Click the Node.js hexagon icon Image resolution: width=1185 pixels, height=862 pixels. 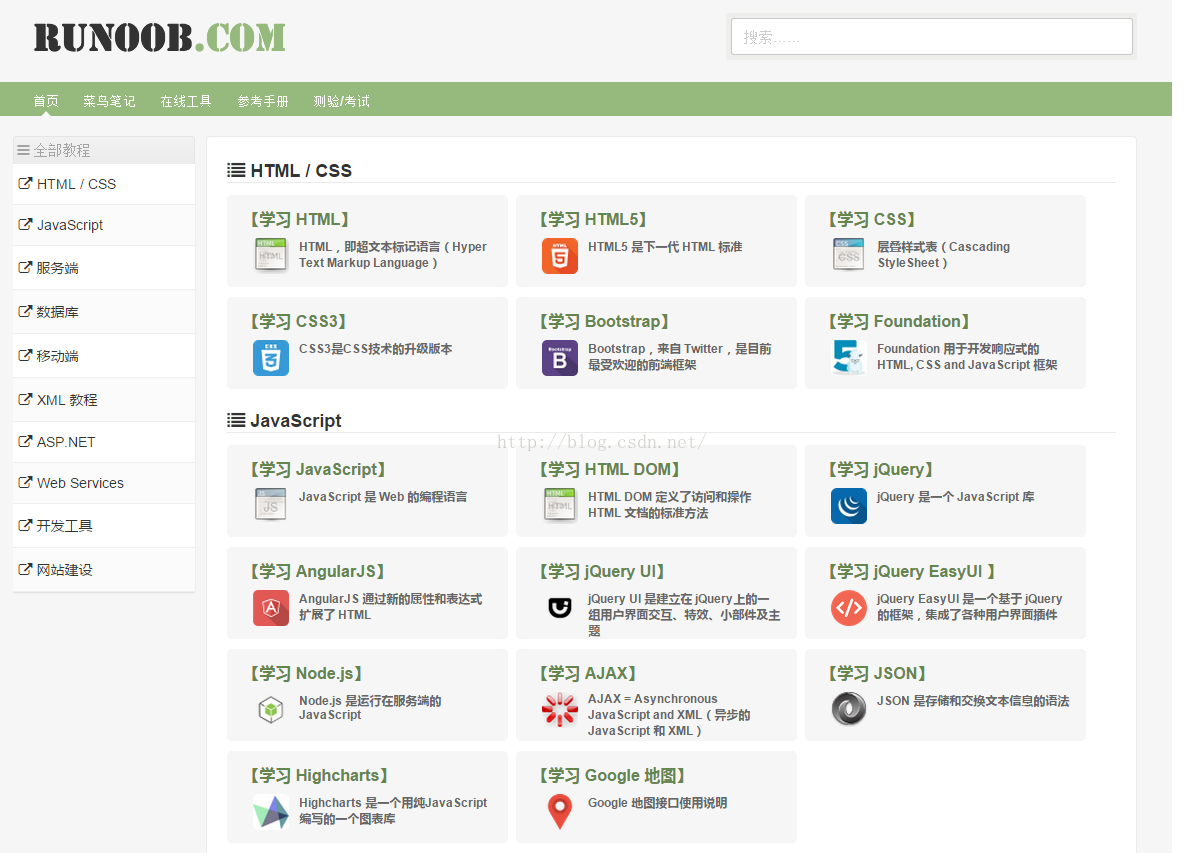click(274, 716)
